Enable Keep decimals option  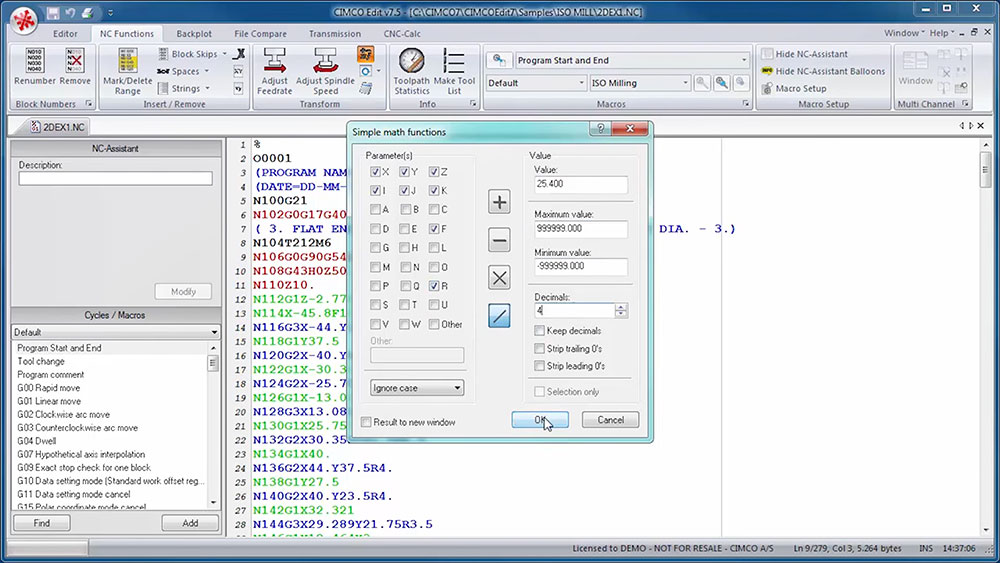(x=540, y=330)
